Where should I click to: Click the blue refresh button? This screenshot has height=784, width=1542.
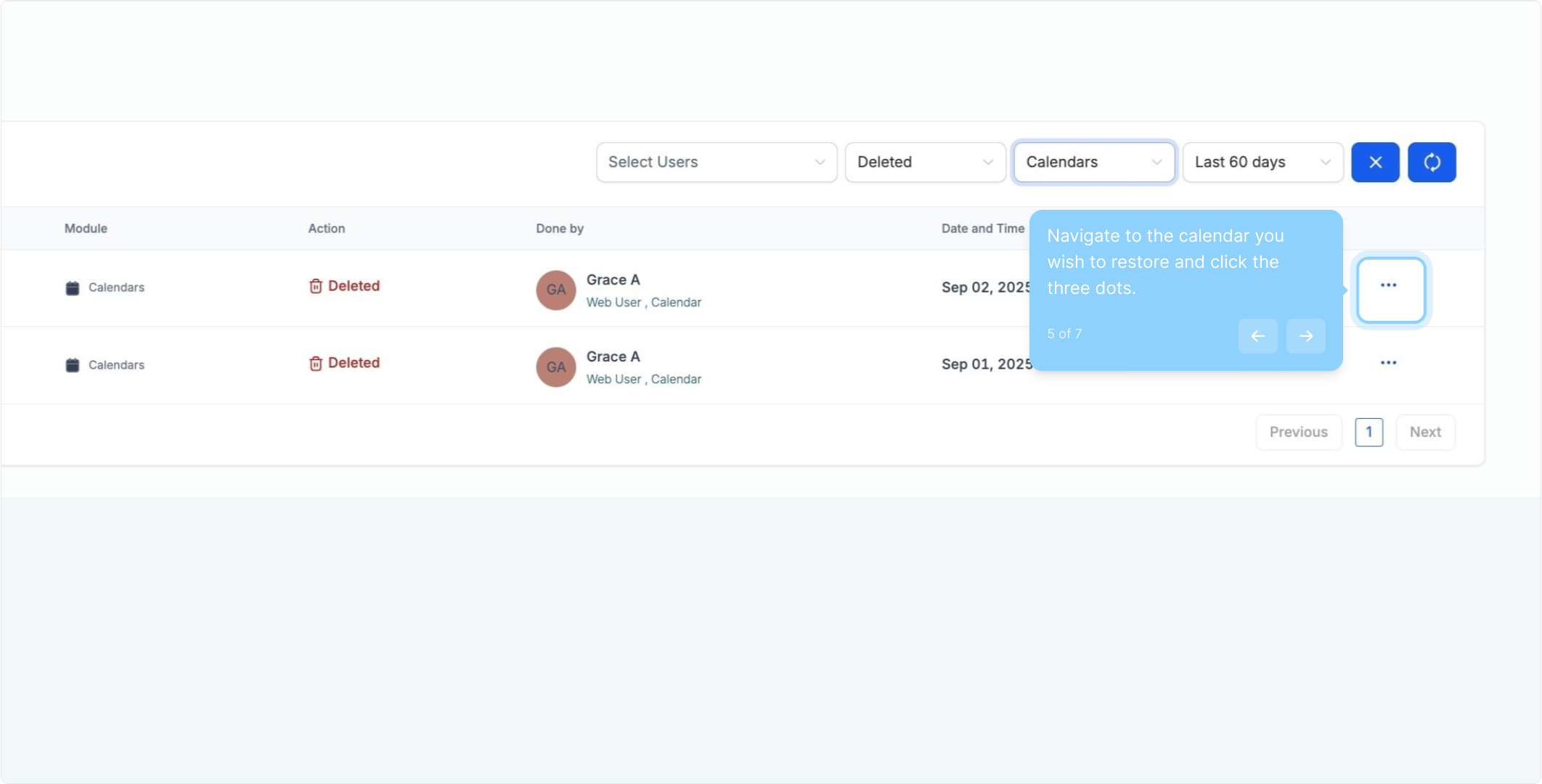tap(1432, 162)
